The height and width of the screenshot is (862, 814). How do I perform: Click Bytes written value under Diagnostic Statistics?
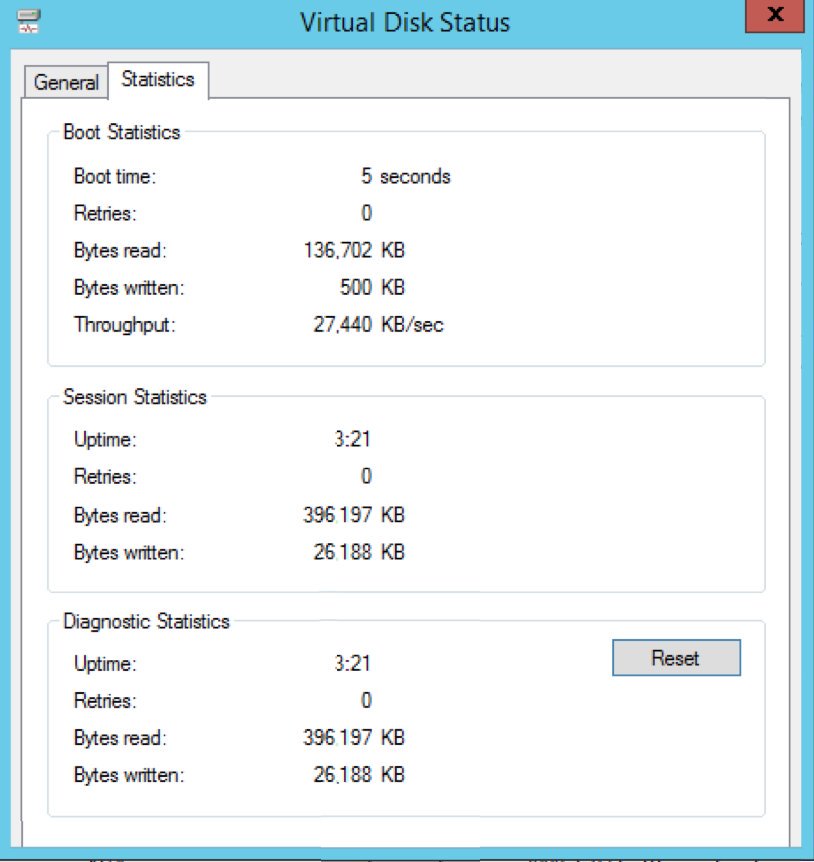[x=359, y=775]
